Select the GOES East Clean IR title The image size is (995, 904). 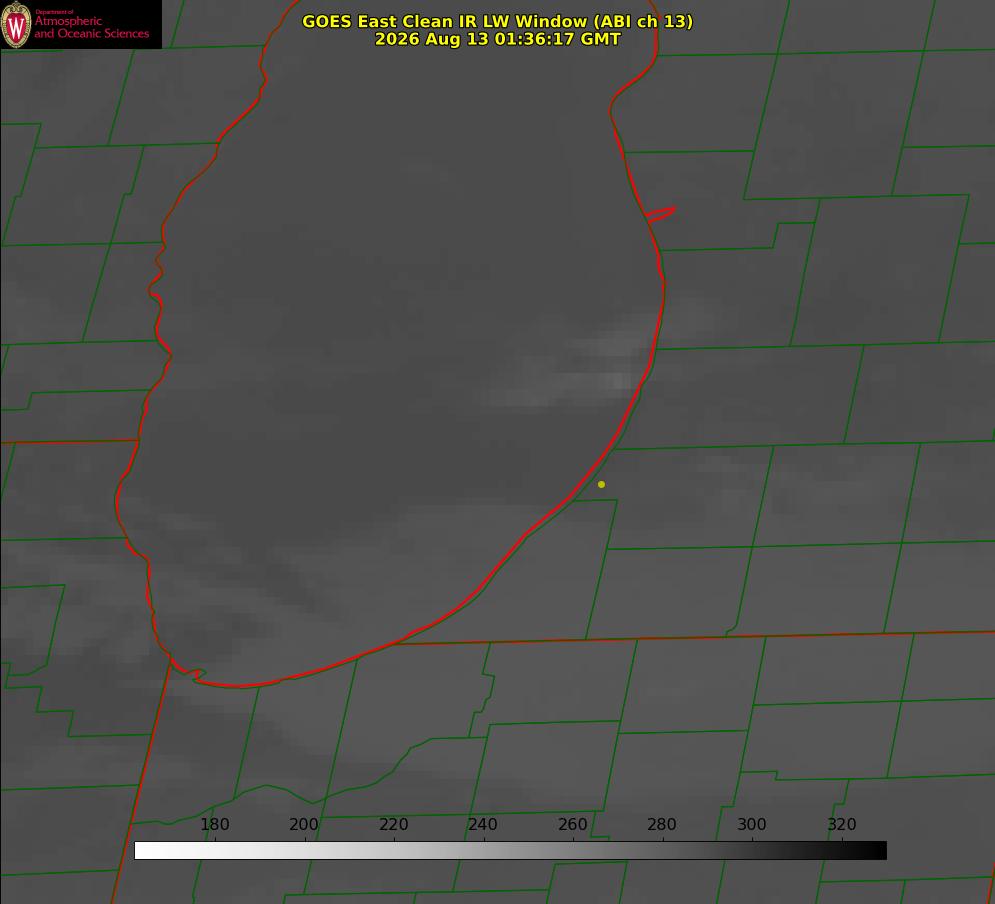[497, 21]
